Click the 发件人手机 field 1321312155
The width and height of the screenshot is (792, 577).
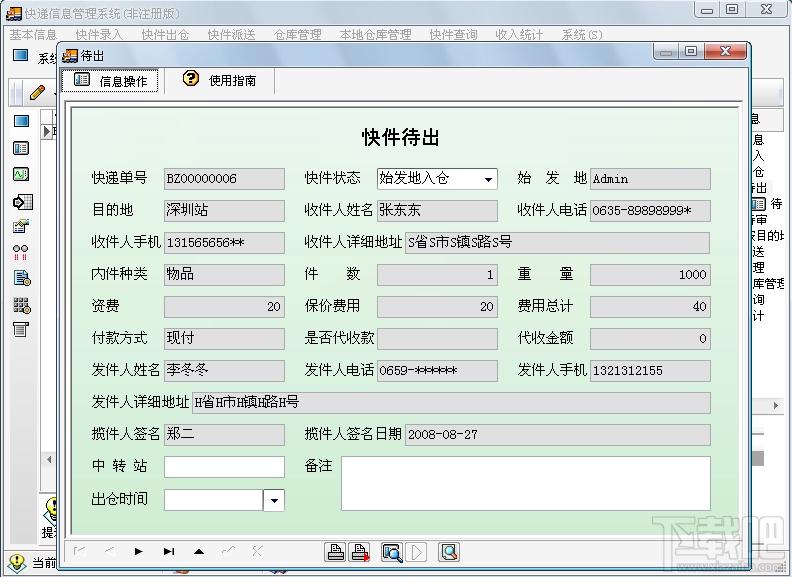[x=650, y=371]
